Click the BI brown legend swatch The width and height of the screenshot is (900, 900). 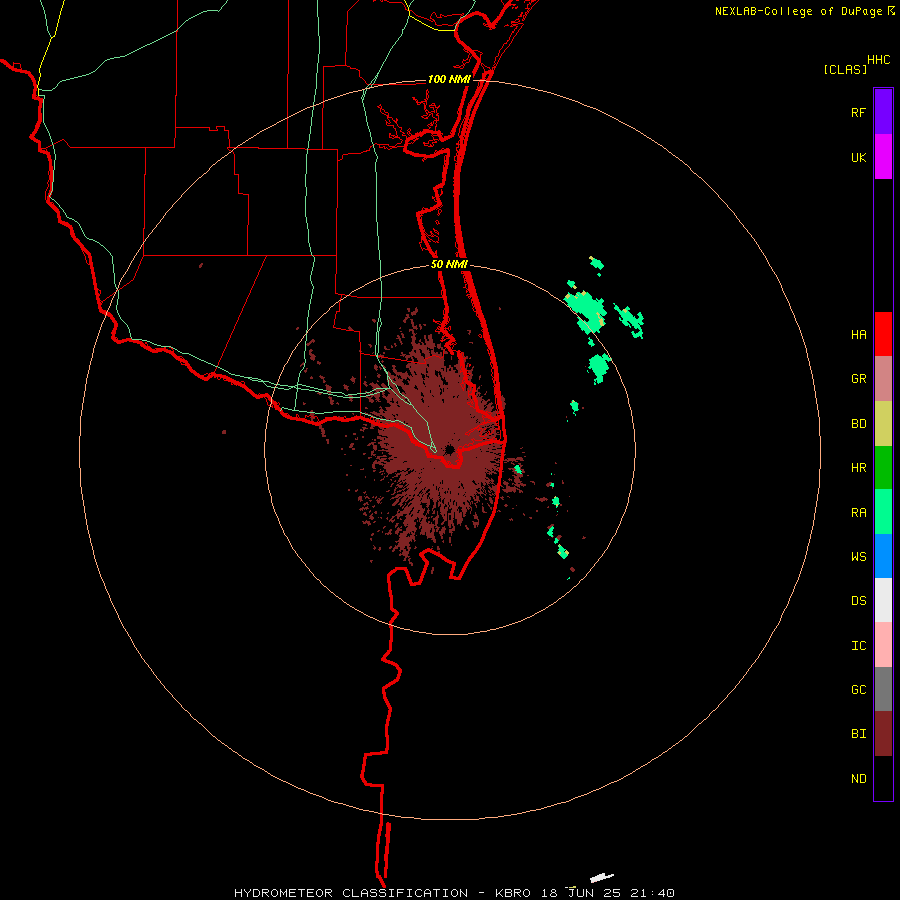coord(883,734)
